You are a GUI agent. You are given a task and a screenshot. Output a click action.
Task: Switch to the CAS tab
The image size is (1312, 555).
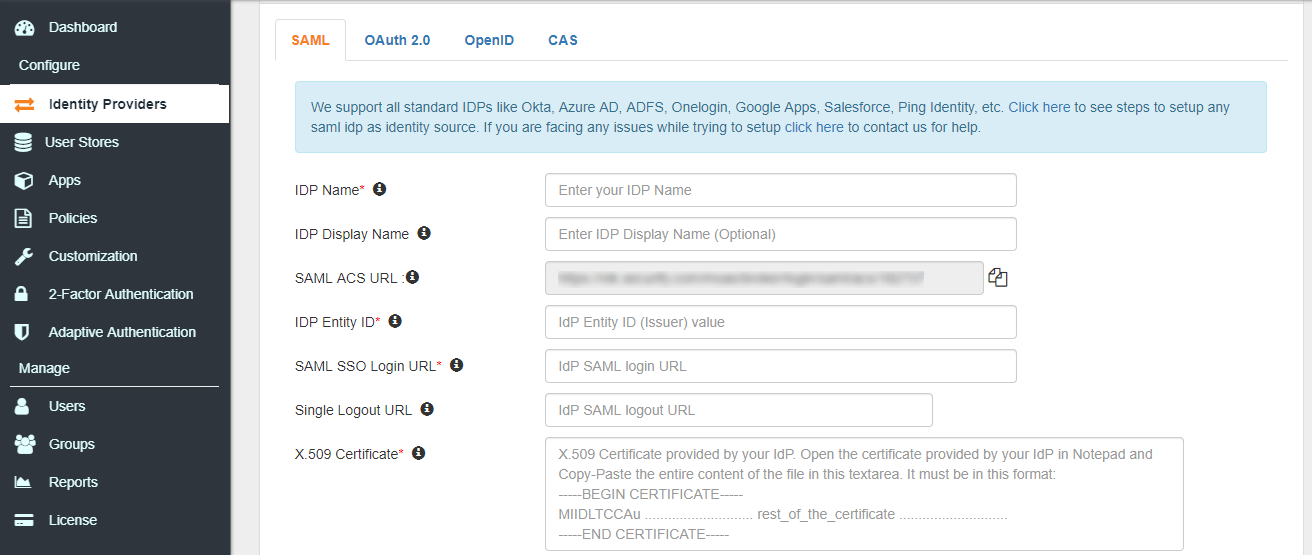click(563, 40)
